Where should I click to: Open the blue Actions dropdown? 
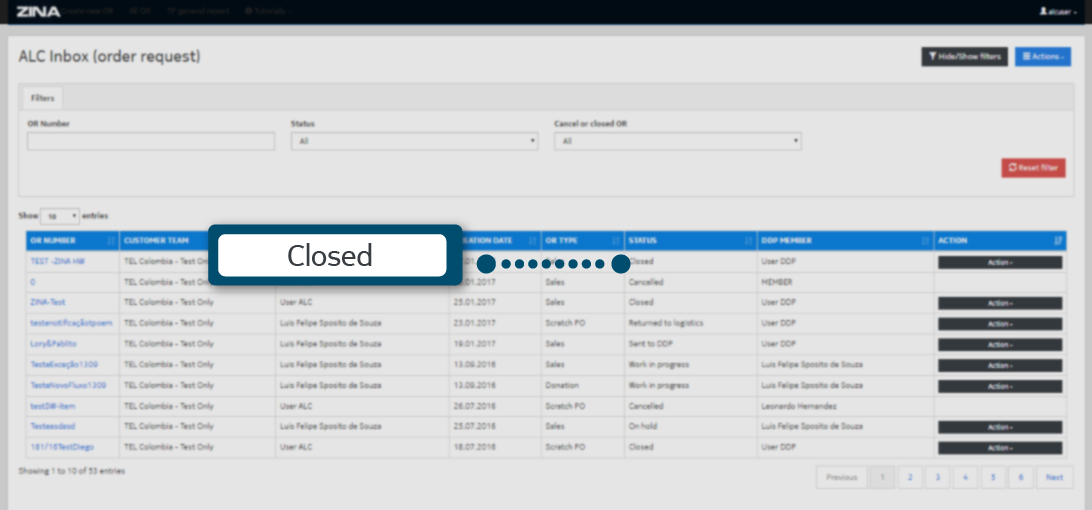pos(1042,57)
